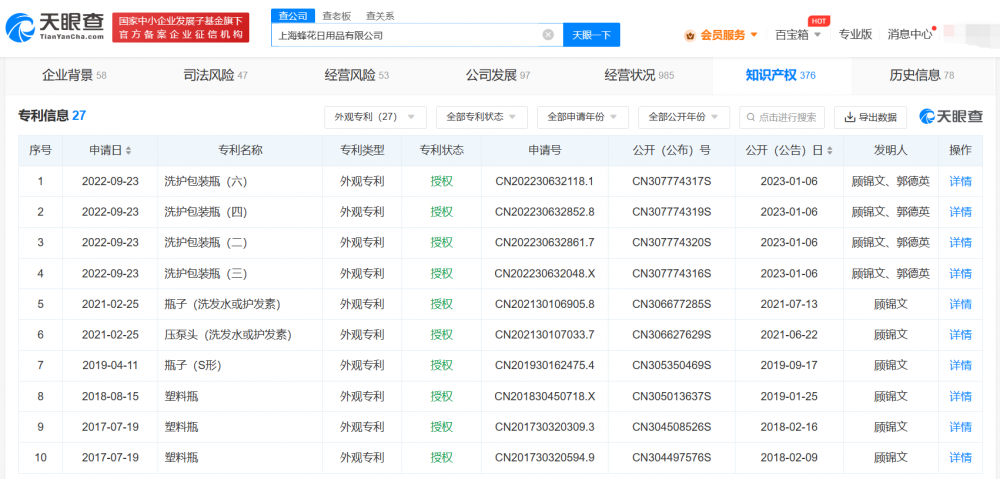This screenshot has height=479, width=1000.
Task: Switch to the 经营状况 tab
Action: [639, 76]
